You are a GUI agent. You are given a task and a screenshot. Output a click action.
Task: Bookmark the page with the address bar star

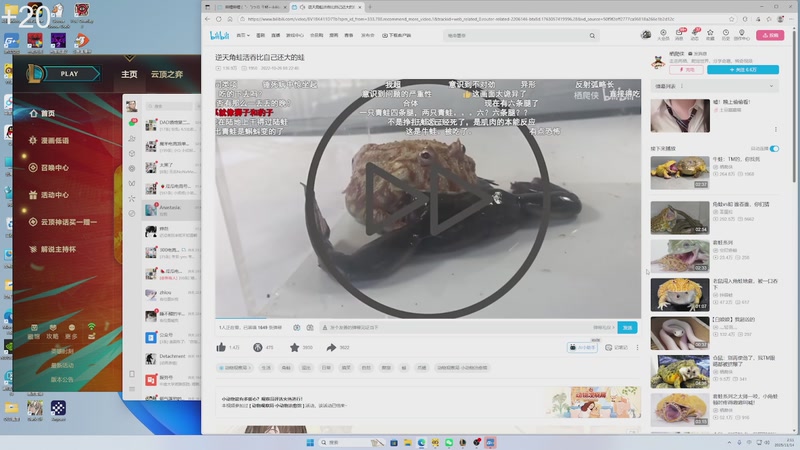click(732, 19)
